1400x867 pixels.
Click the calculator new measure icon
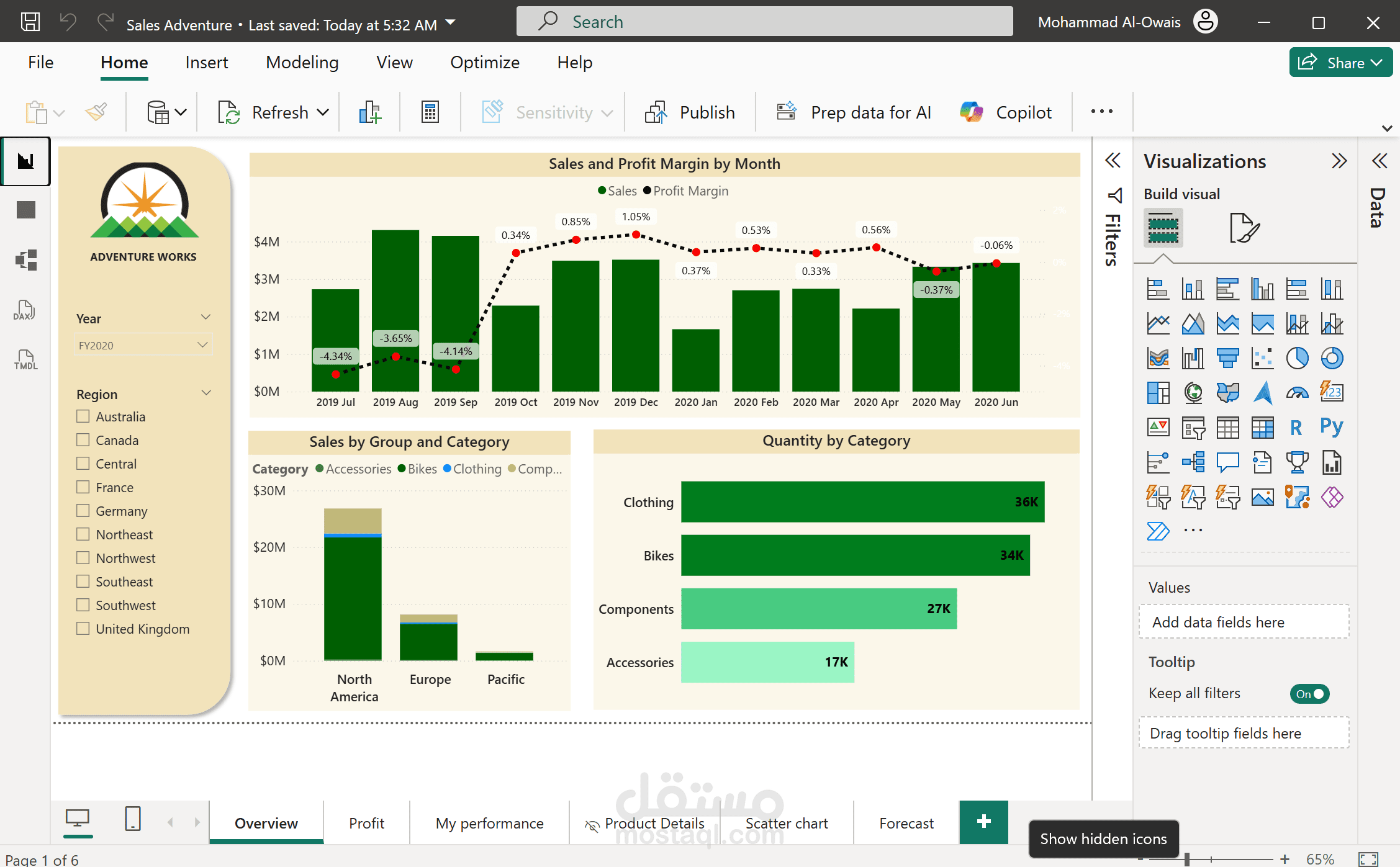[430, 112]
